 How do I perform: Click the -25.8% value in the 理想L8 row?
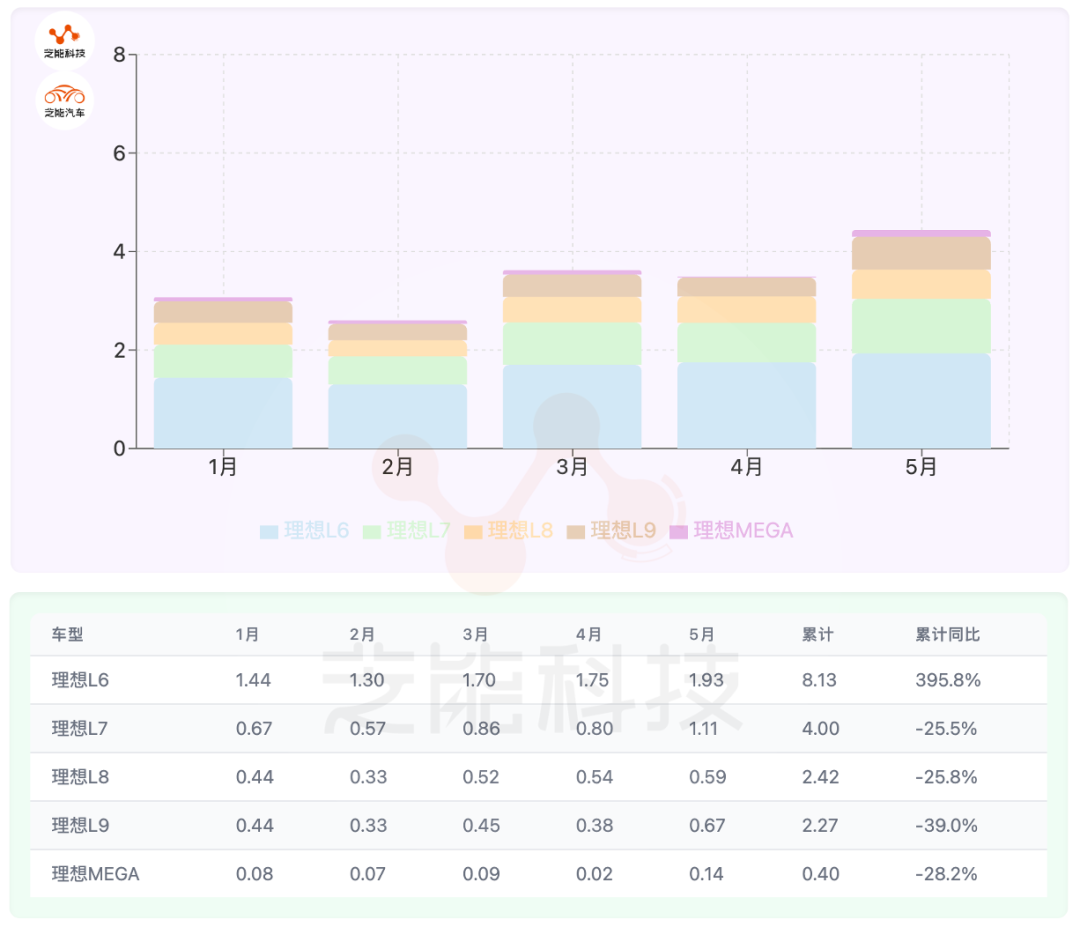point(946,777)
